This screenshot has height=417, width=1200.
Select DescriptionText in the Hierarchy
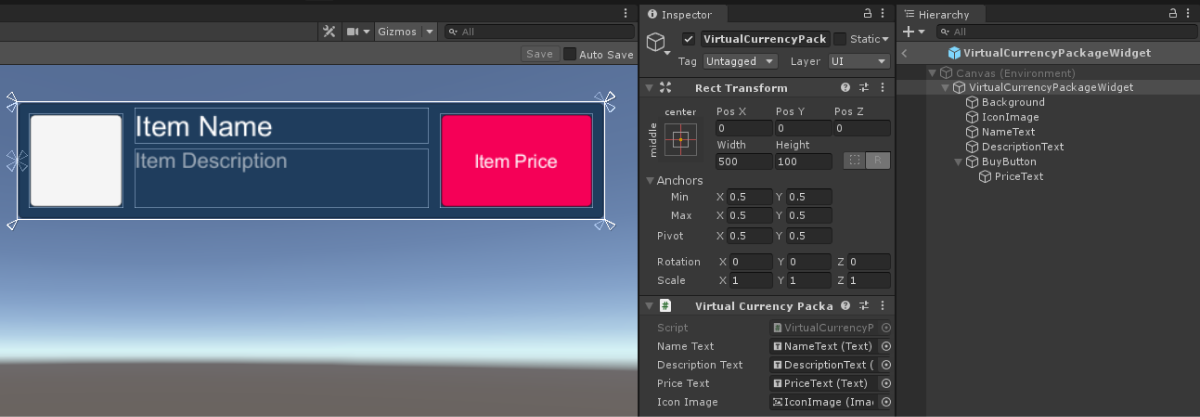[x=1022, y=147]
